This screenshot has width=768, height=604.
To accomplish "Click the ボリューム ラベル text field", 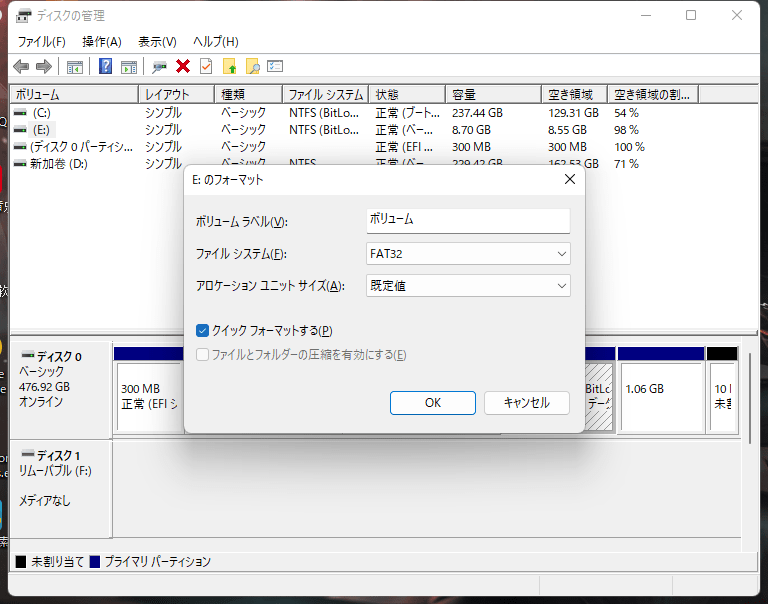I will (468, 220).
